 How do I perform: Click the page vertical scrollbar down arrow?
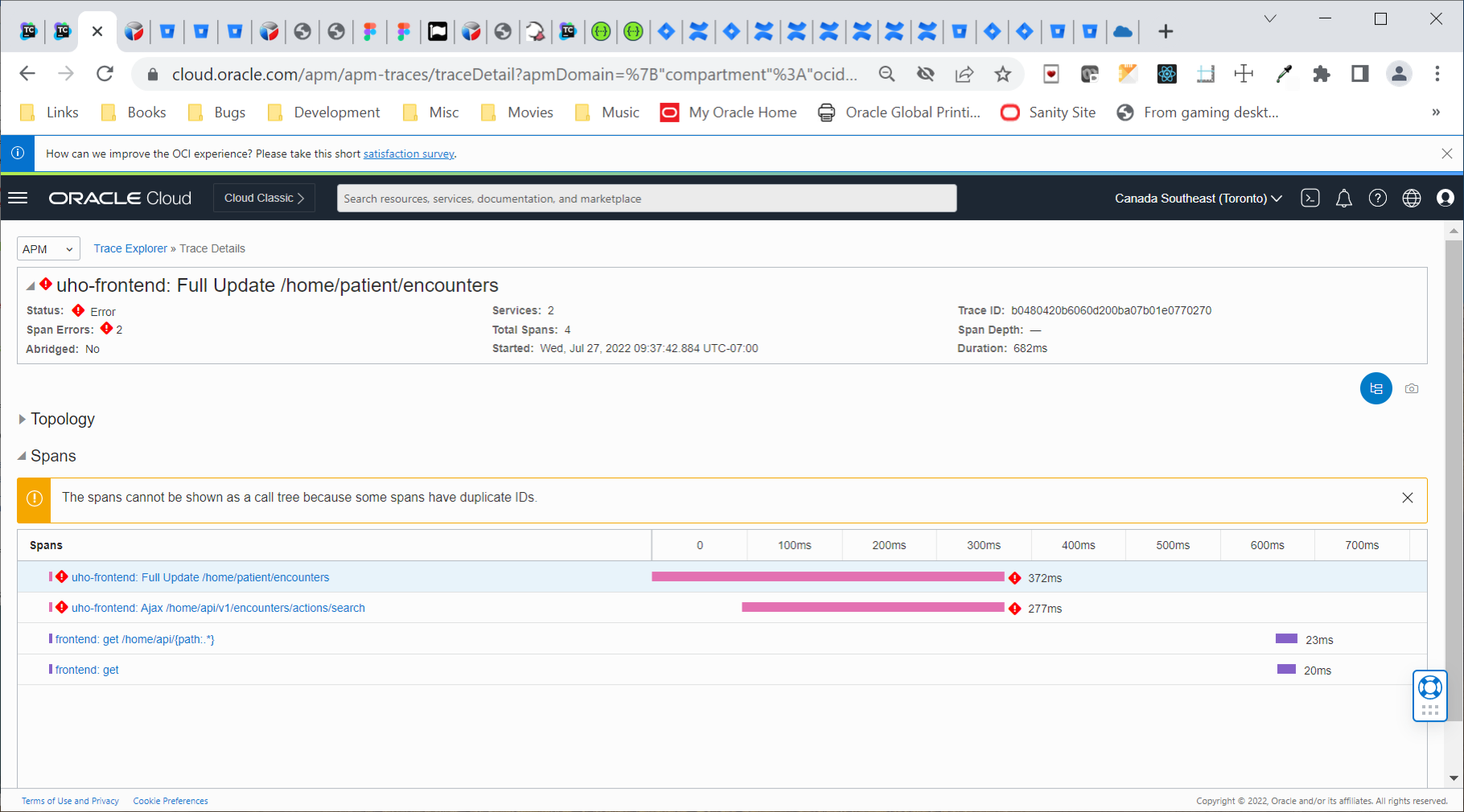pos(1454,778)
